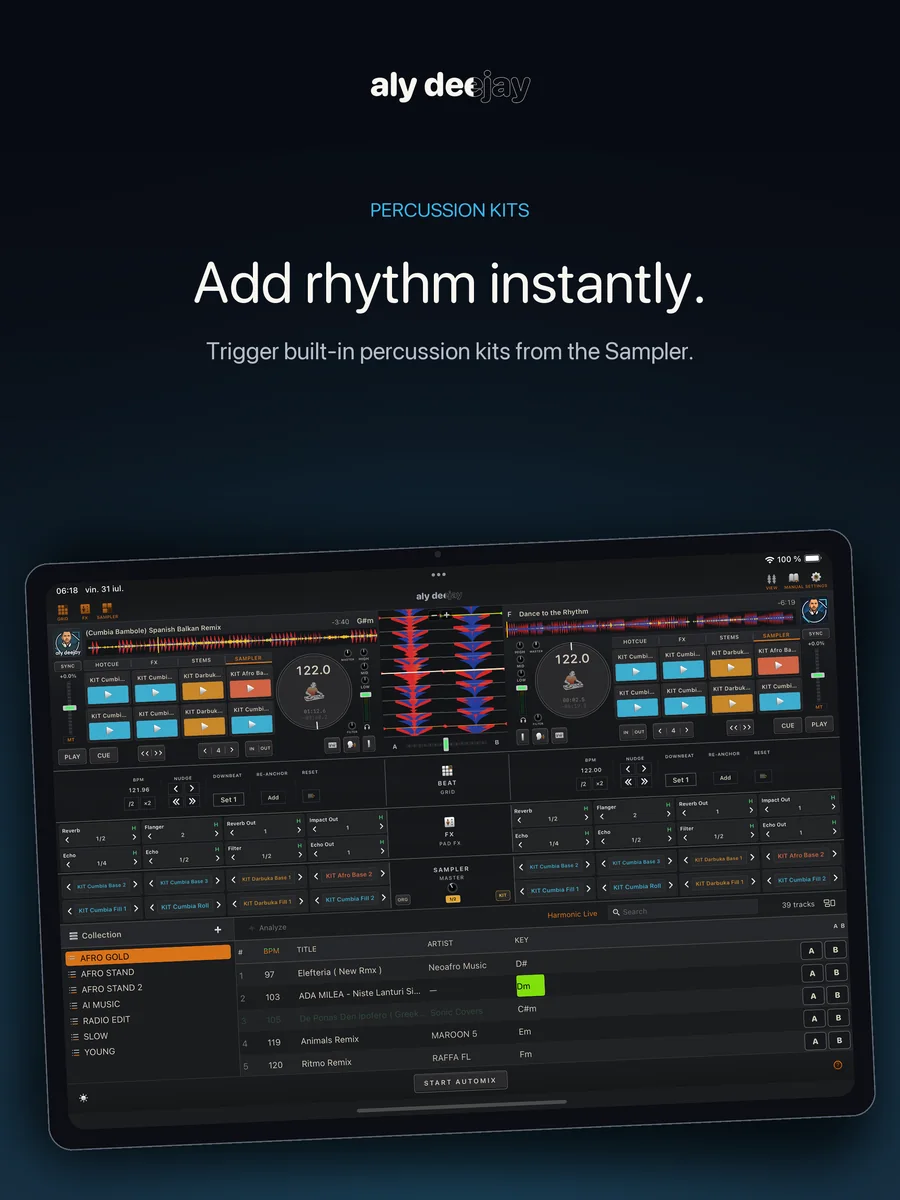
Task: Switch right deck to STEMS tab
Action: (730, 637)
